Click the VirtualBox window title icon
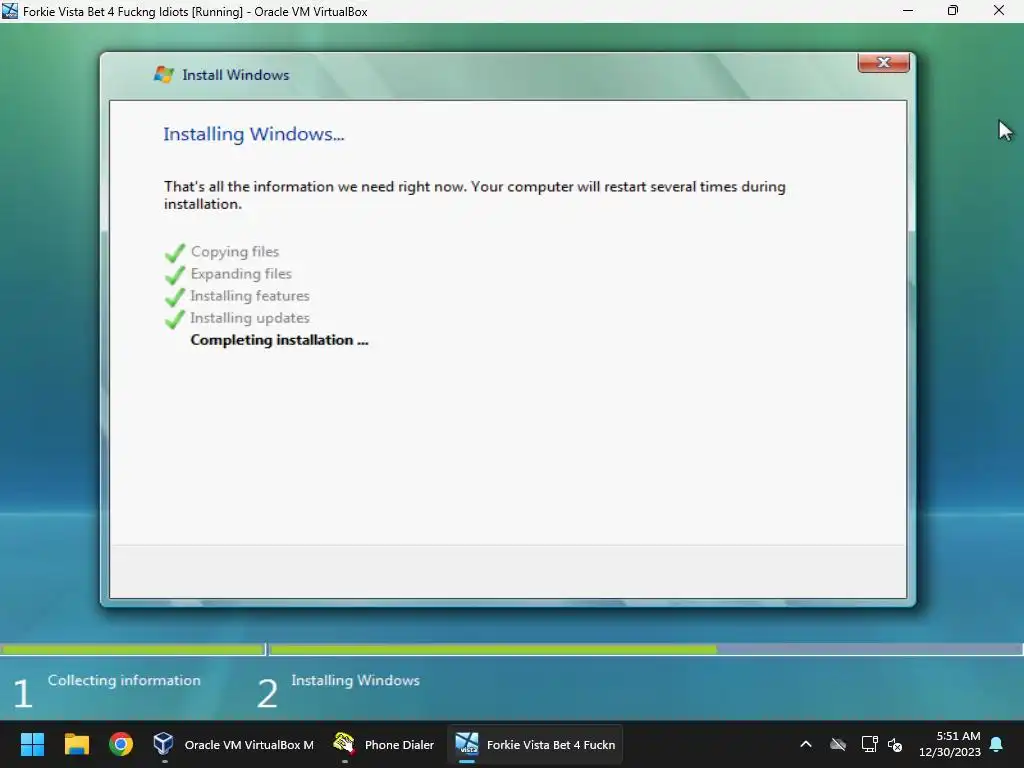1024x768 pixels. (10, 11)
